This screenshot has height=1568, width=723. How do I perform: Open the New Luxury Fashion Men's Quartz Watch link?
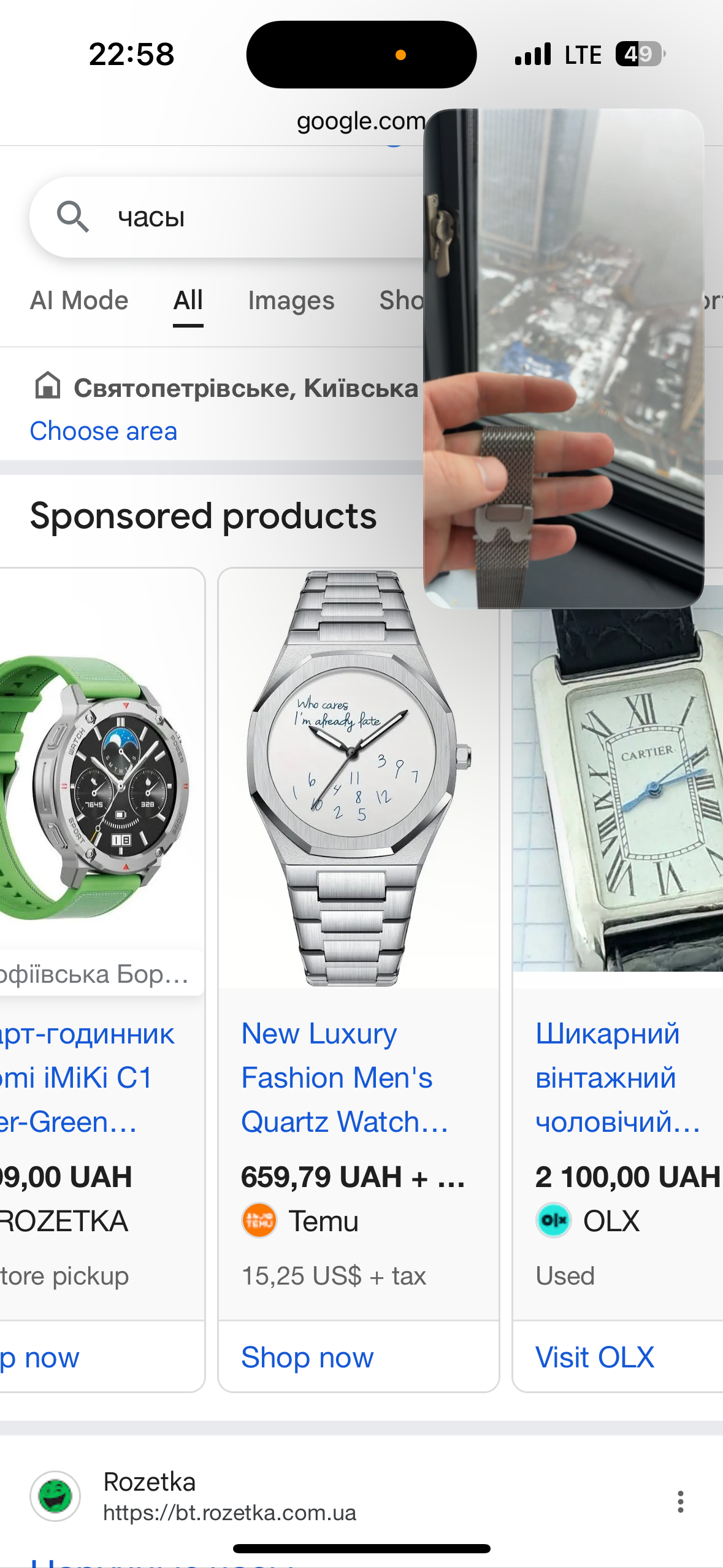pos(345,1077)
